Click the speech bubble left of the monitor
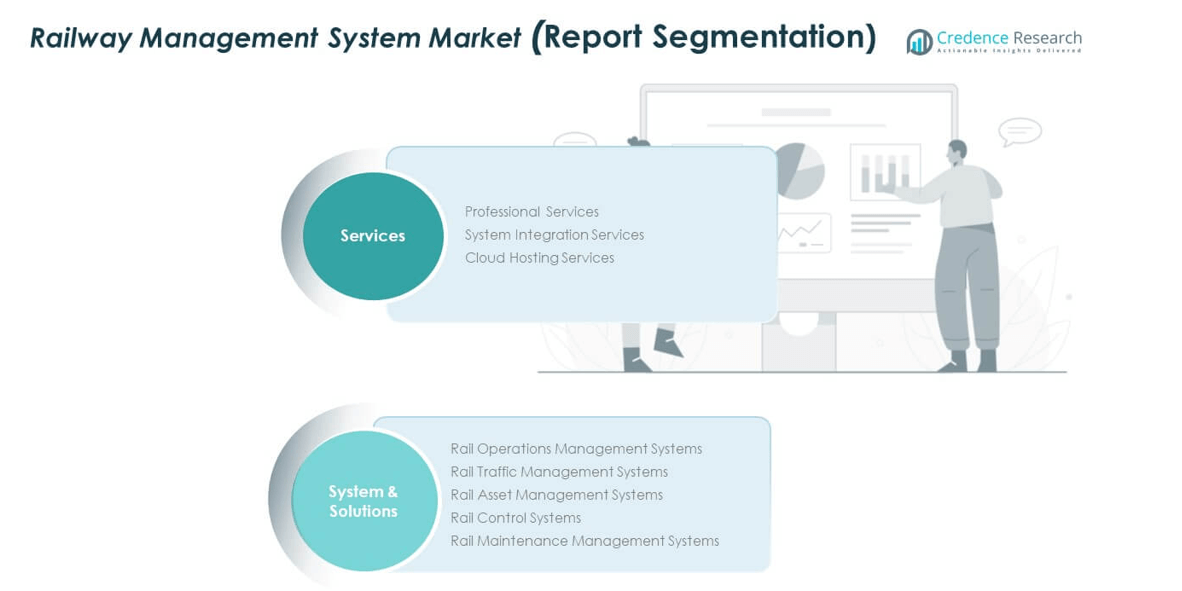Screen dimensions: 1182x591 point(574,142)
